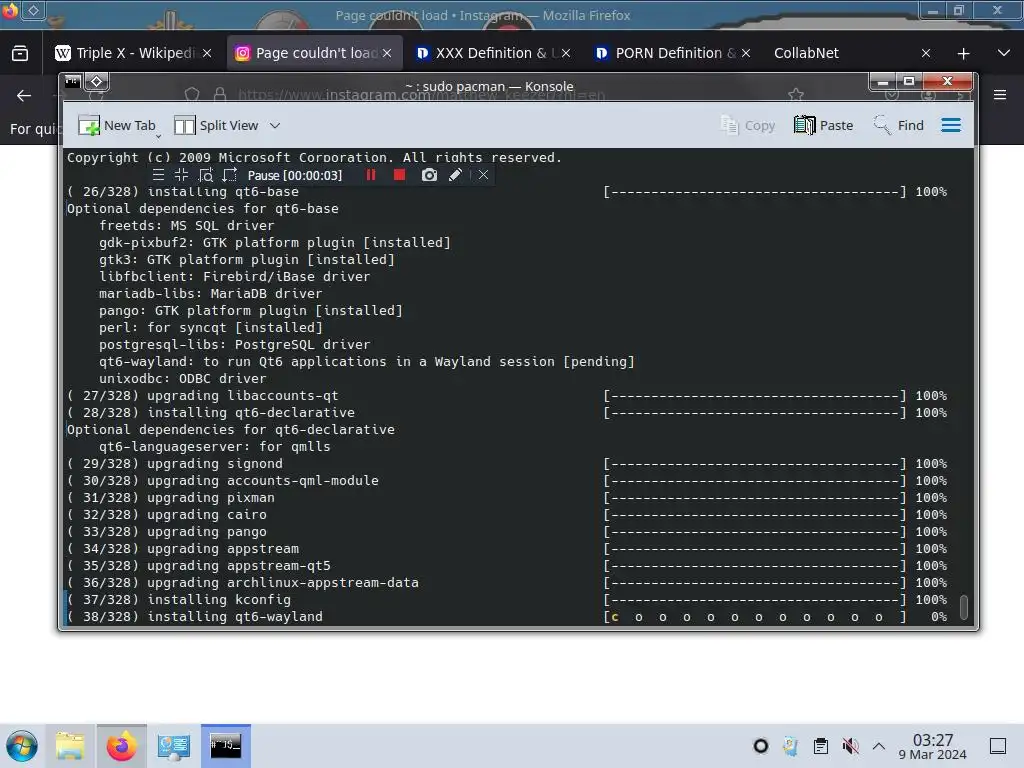Close the CollabNet tab

point(926,53)
